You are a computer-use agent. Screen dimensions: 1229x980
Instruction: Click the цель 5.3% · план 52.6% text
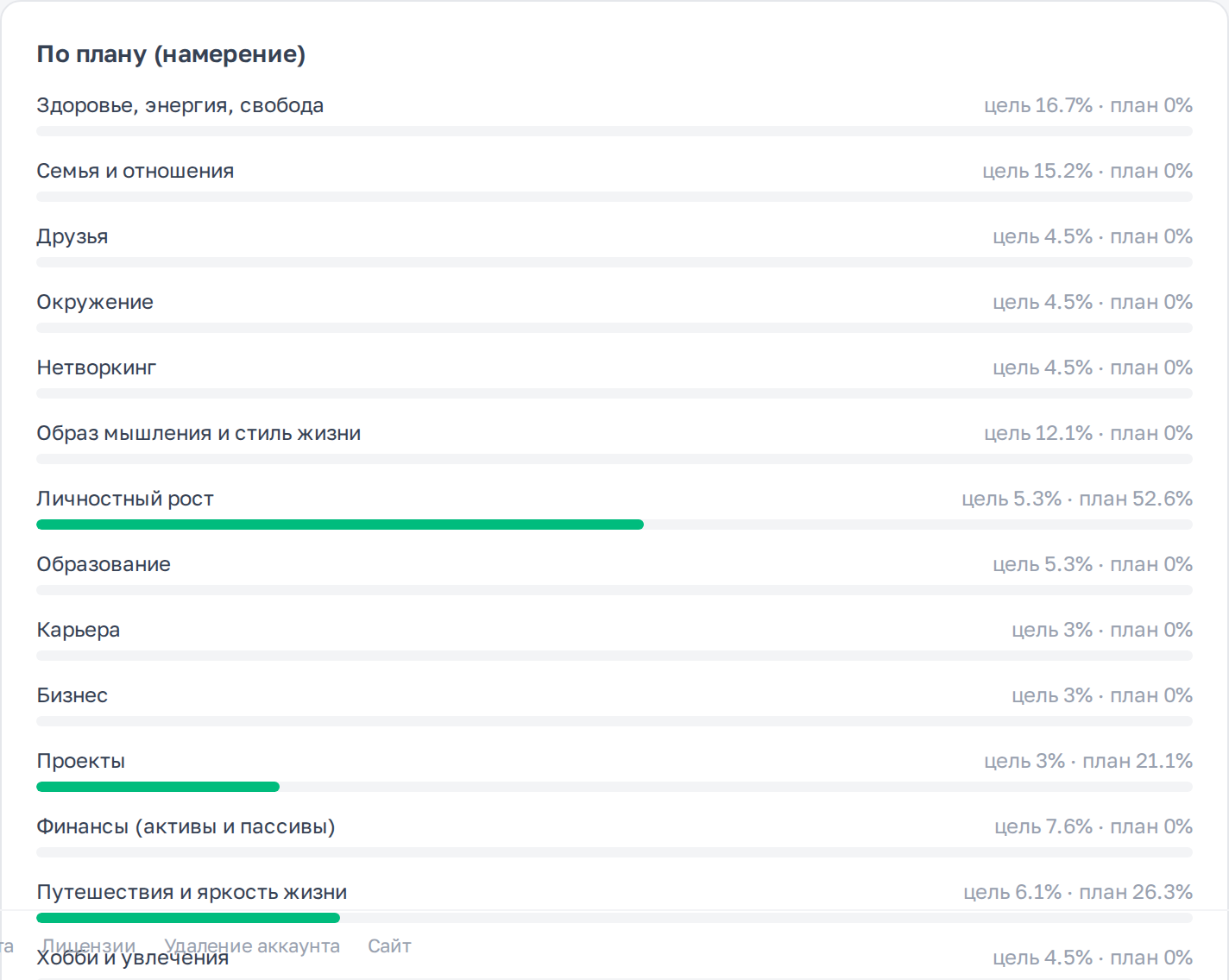point(1077,499)
